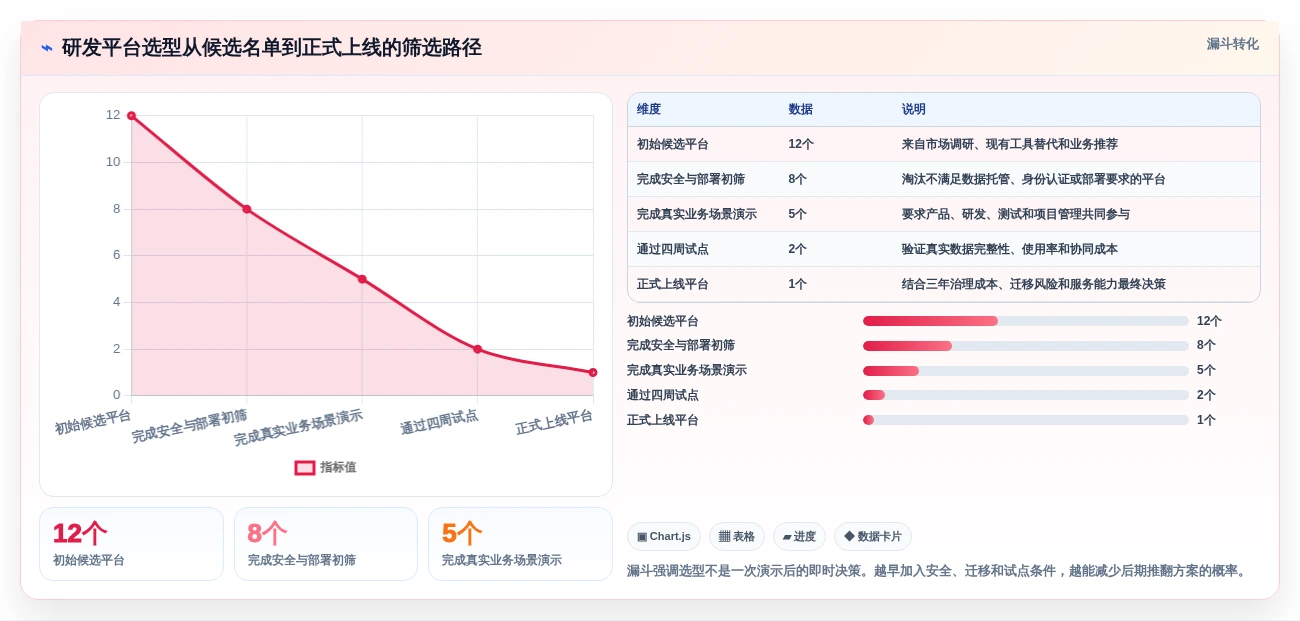Click the 维度 column header
1300x621 pixels.
pyautogui.click(x=649, y=109)
